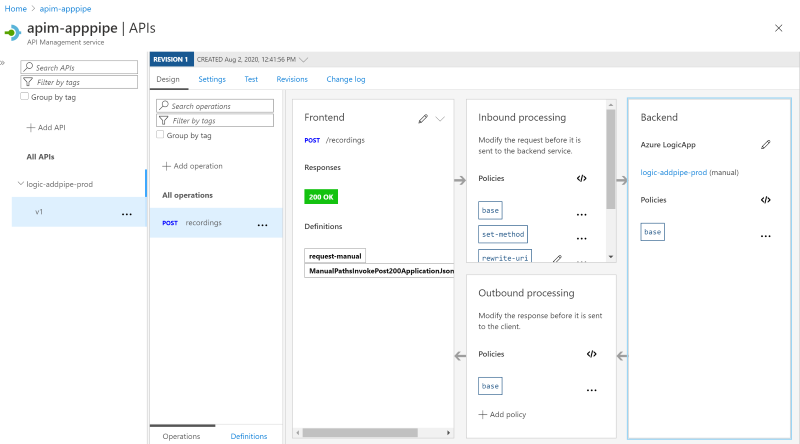Open apim-apppipe breadcrumb link

[x=65, y=9]
